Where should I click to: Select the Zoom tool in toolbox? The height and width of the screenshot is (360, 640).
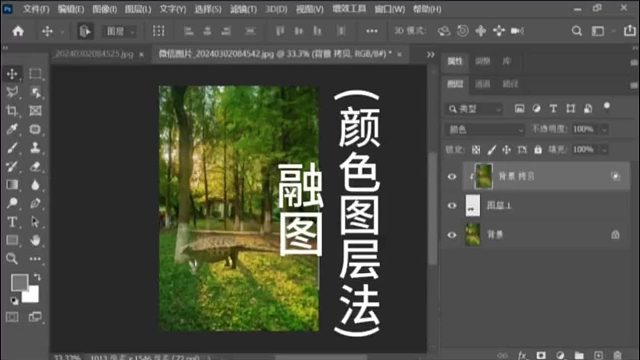12,258
